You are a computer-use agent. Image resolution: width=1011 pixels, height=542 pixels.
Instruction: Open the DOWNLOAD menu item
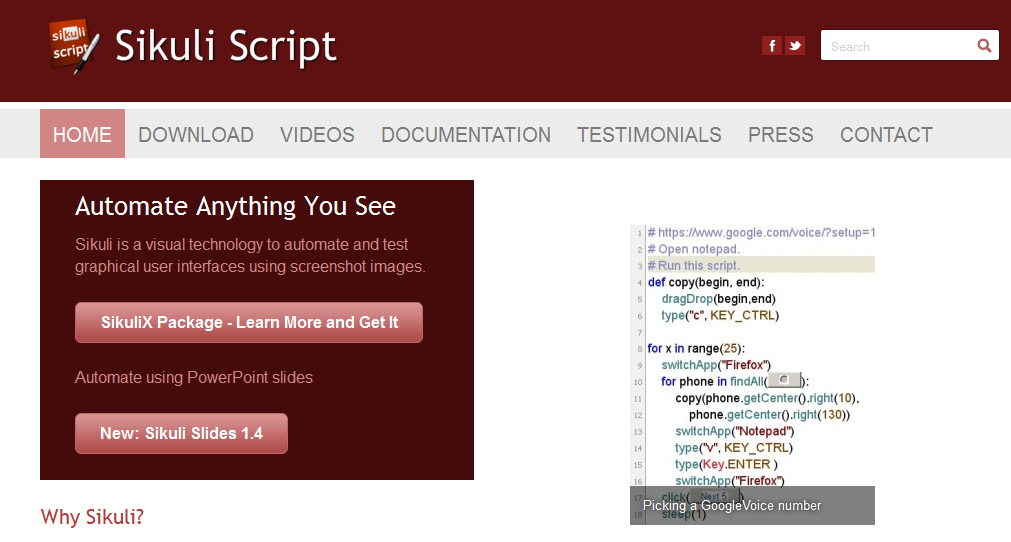196,135
